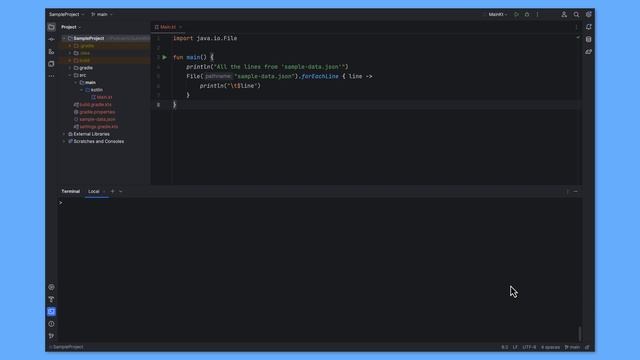Open the Commit tool window icon
Viewport: 640px width, 360px height.
click(x=51, y=39)
